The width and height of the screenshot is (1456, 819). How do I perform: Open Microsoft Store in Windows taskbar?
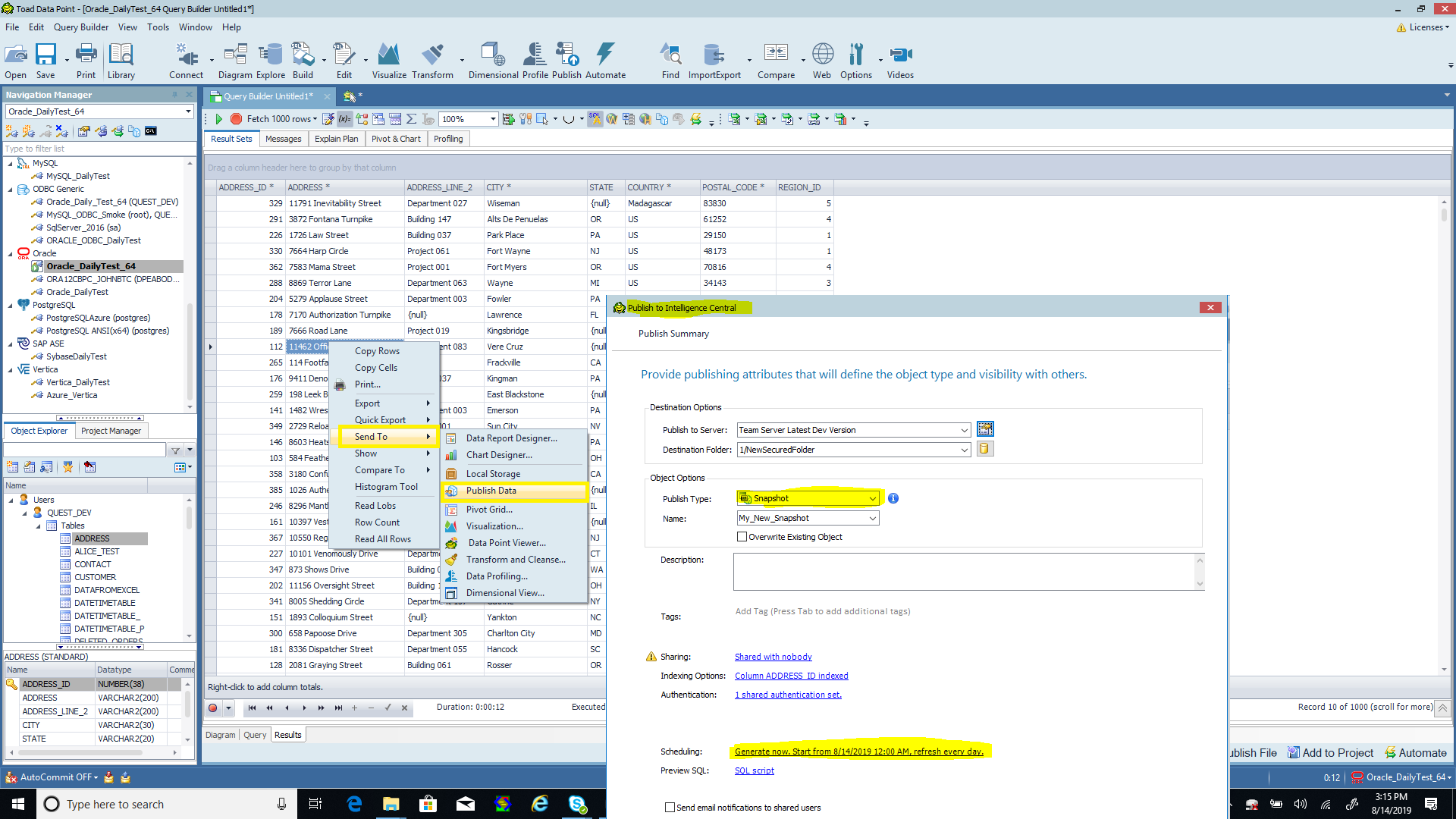428,804
